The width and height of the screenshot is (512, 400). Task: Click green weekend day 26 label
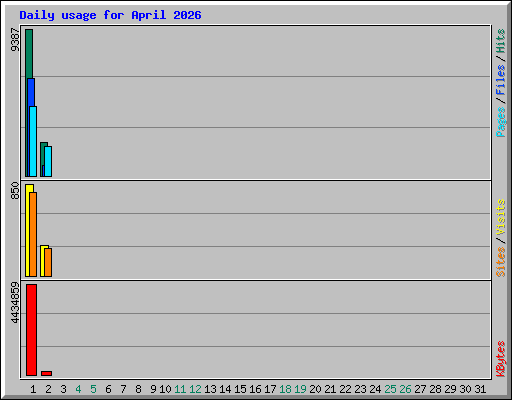pyautogui.click(x=405, y=389)
